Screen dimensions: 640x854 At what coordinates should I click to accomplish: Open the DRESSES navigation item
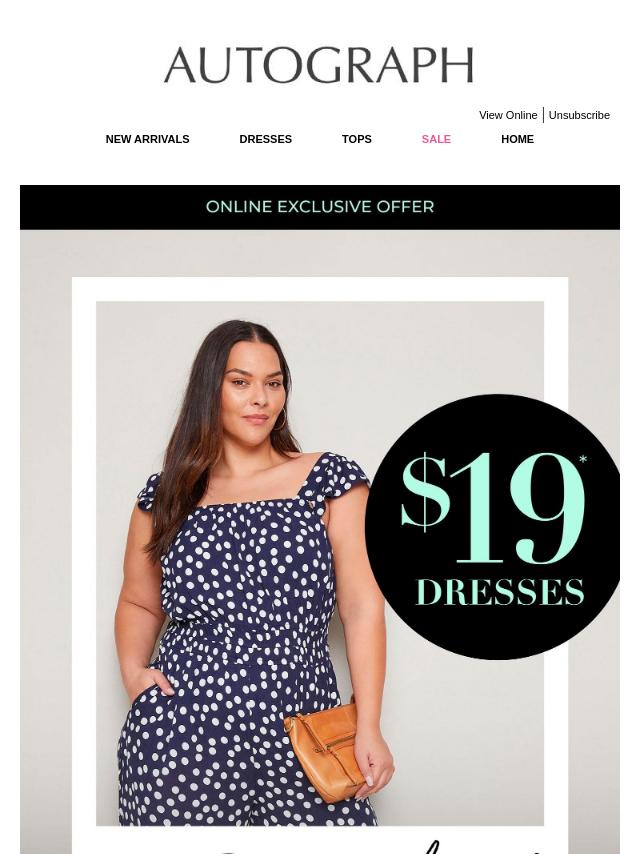click(x=265, y=139)
